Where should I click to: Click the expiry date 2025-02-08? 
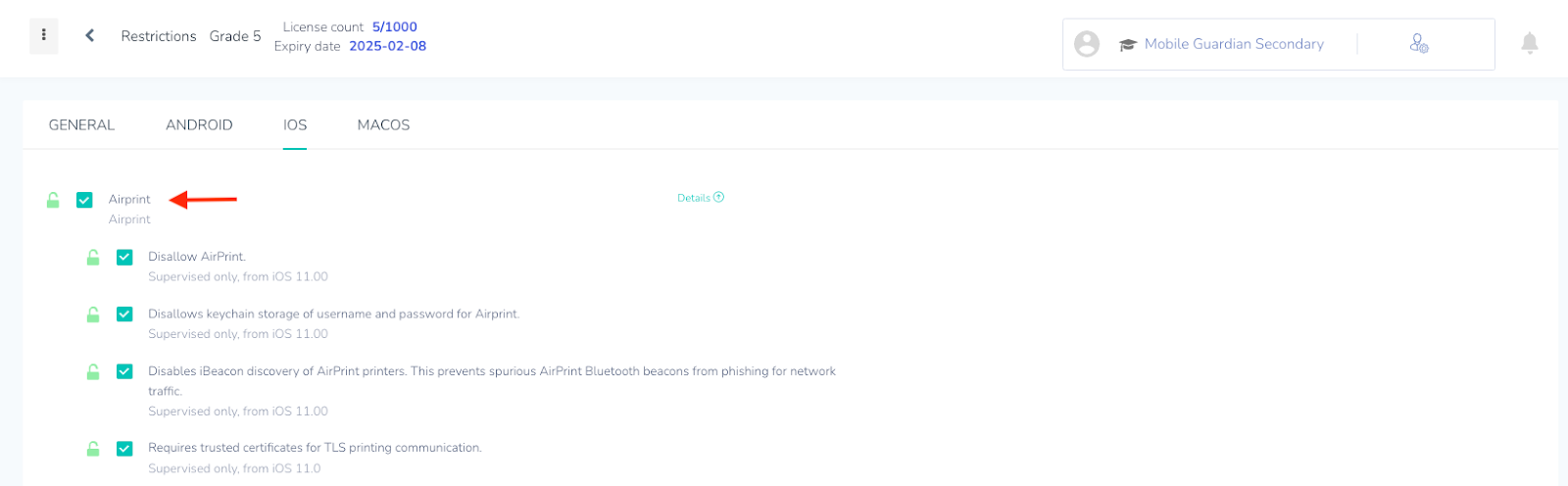(x=387, y=46)
